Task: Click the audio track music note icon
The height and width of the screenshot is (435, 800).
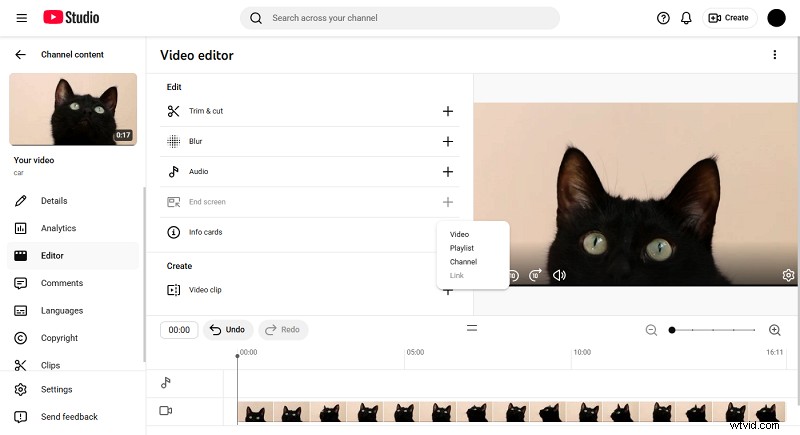Action: [166, 382]
